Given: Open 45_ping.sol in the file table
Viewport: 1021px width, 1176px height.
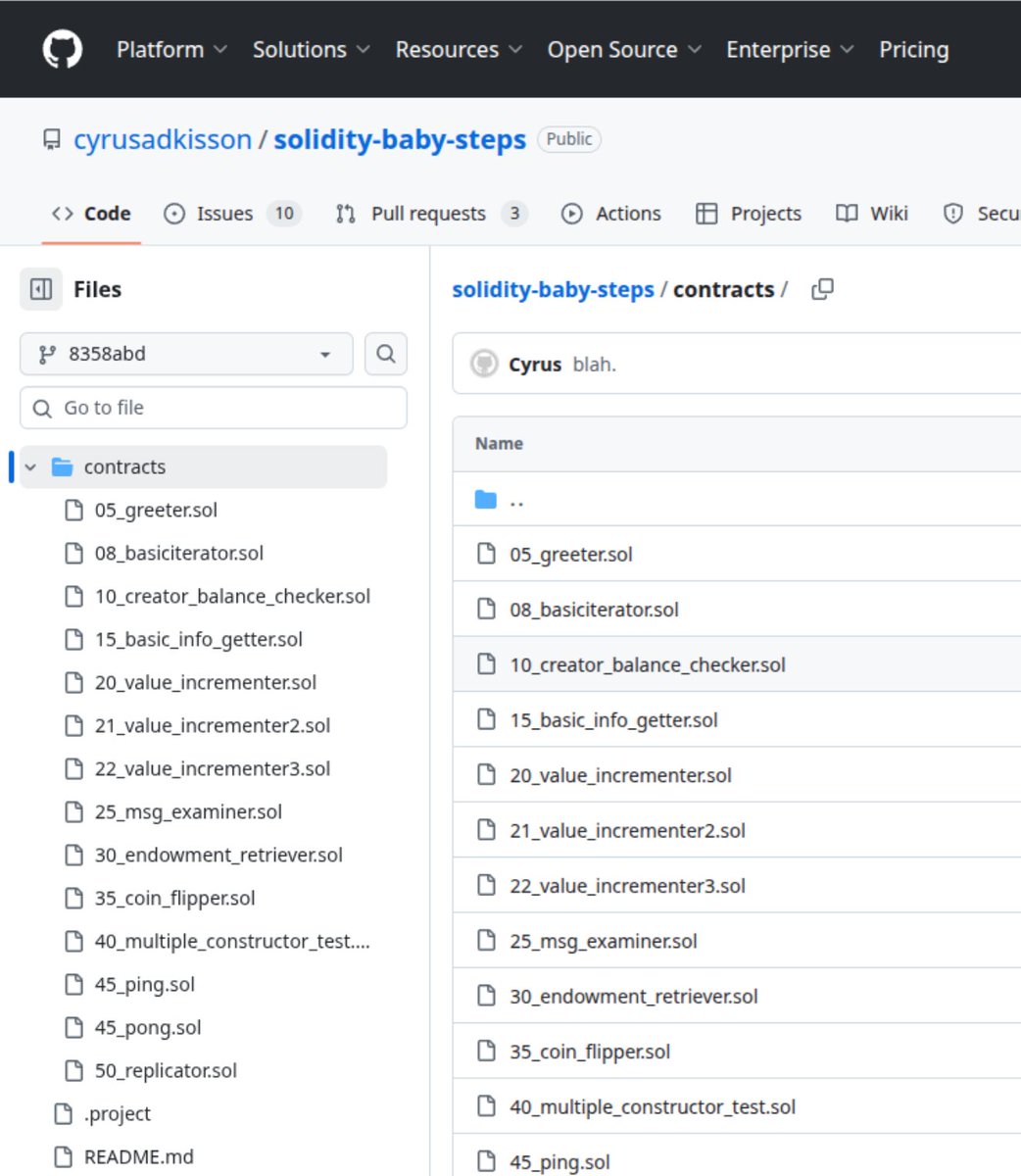Looking at the screenshot, I should 559,1162.
